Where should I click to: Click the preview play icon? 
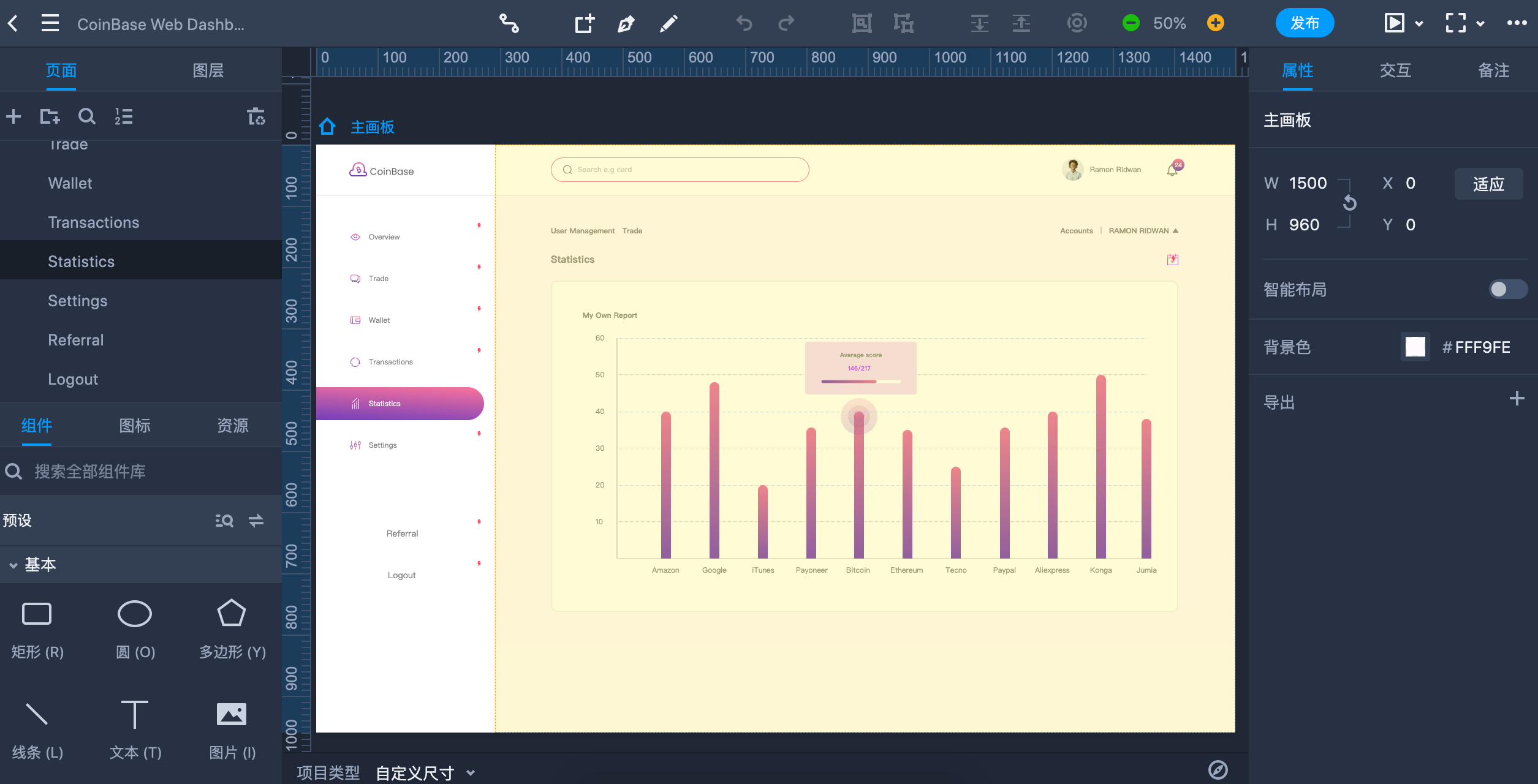coord(1394,23)
